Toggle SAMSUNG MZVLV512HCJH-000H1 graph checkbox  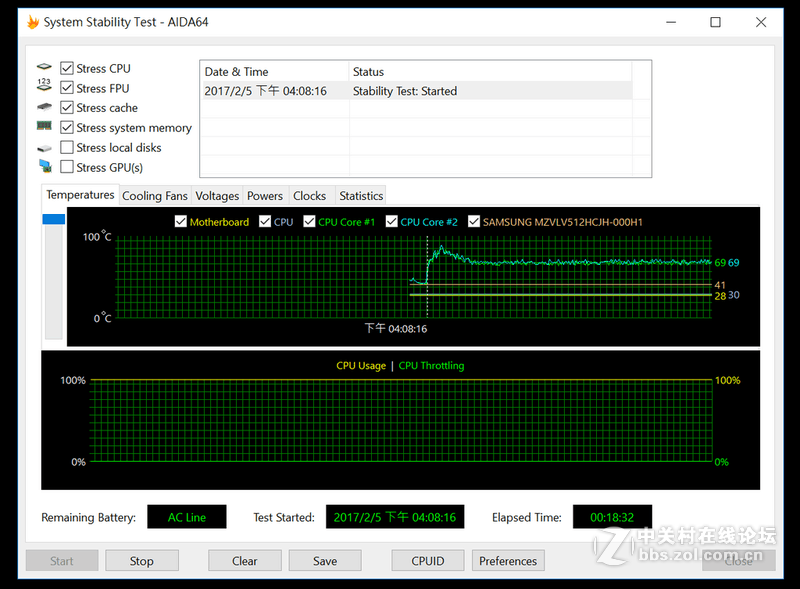pyautogui.click(x=474, y=222)
